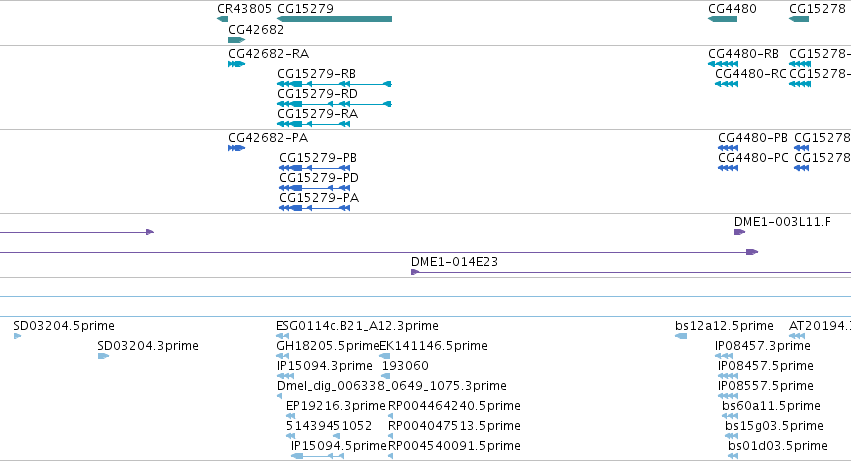Open Dmel_dig_006338_0649_1075.3prime label

pyautogui.click(x=392, y=387)
